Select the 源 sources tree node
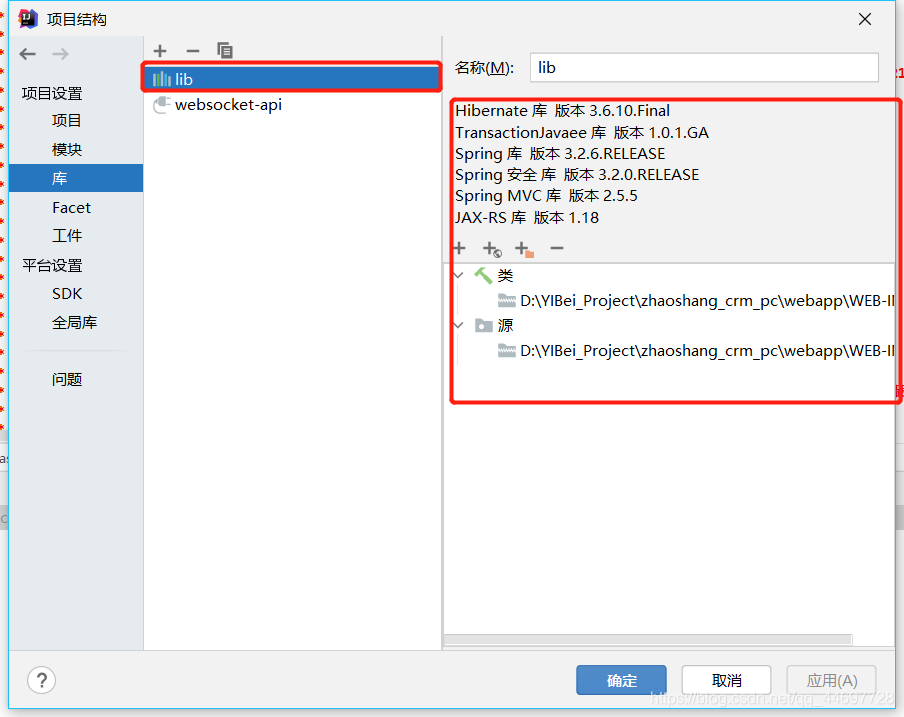Viewport: 904px width, 717px height. tap(506, 326)
